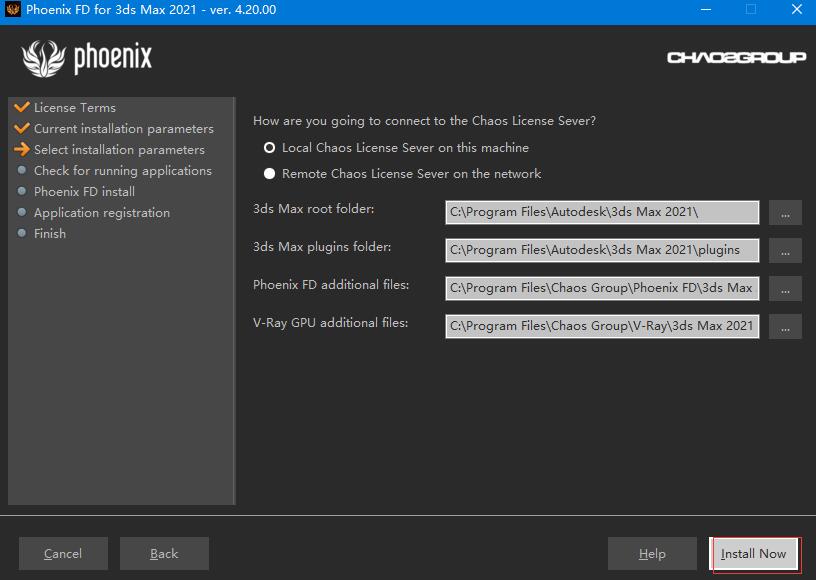The width and height of the screenshot is (816, 580).
Task: Close the Phoenix FD installer window
Action: pyautogui.click(x=796, y=9)
